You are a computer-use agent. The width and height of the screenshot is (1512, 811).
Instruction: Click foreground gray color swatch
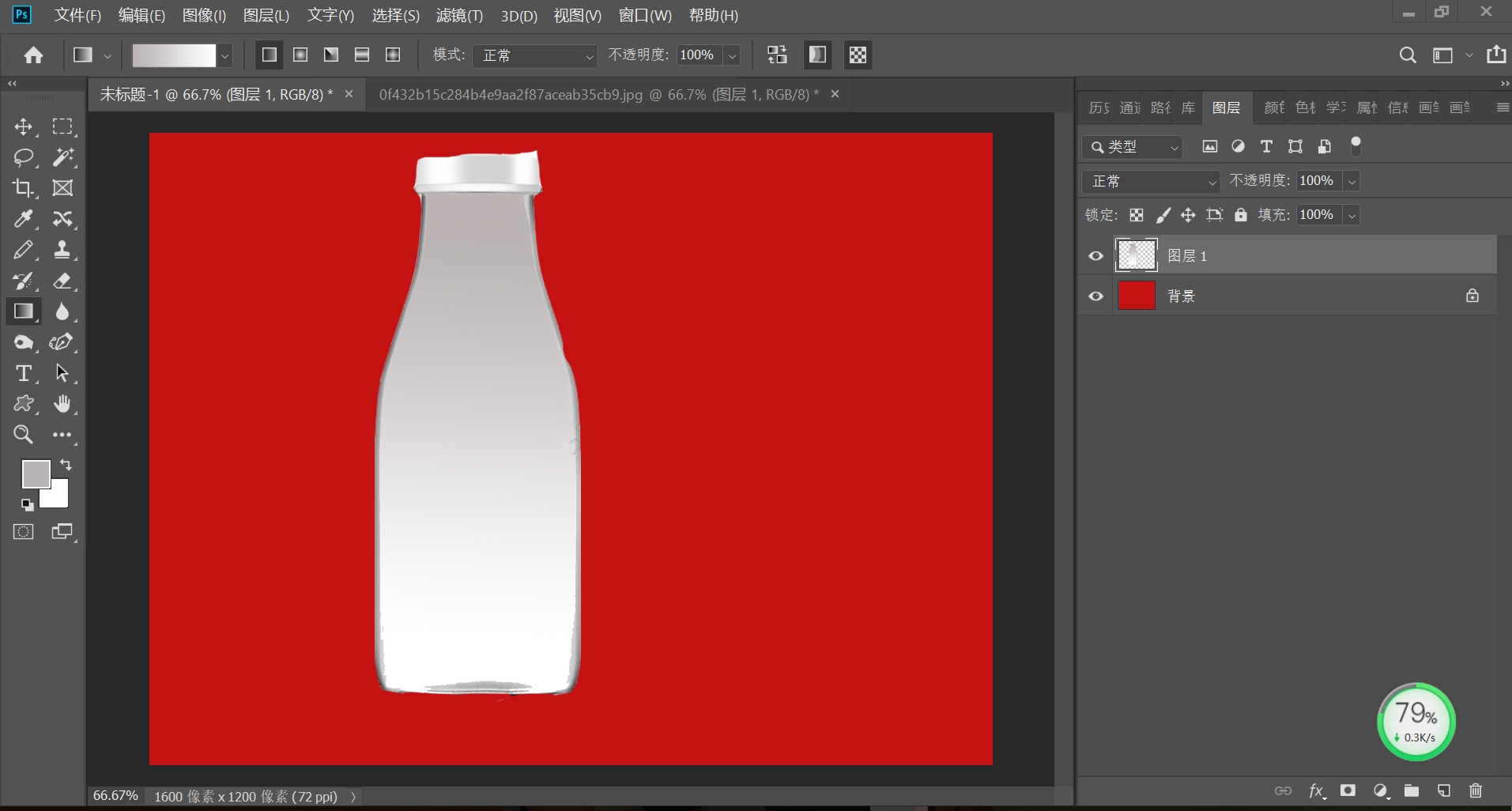pos(35,473)
